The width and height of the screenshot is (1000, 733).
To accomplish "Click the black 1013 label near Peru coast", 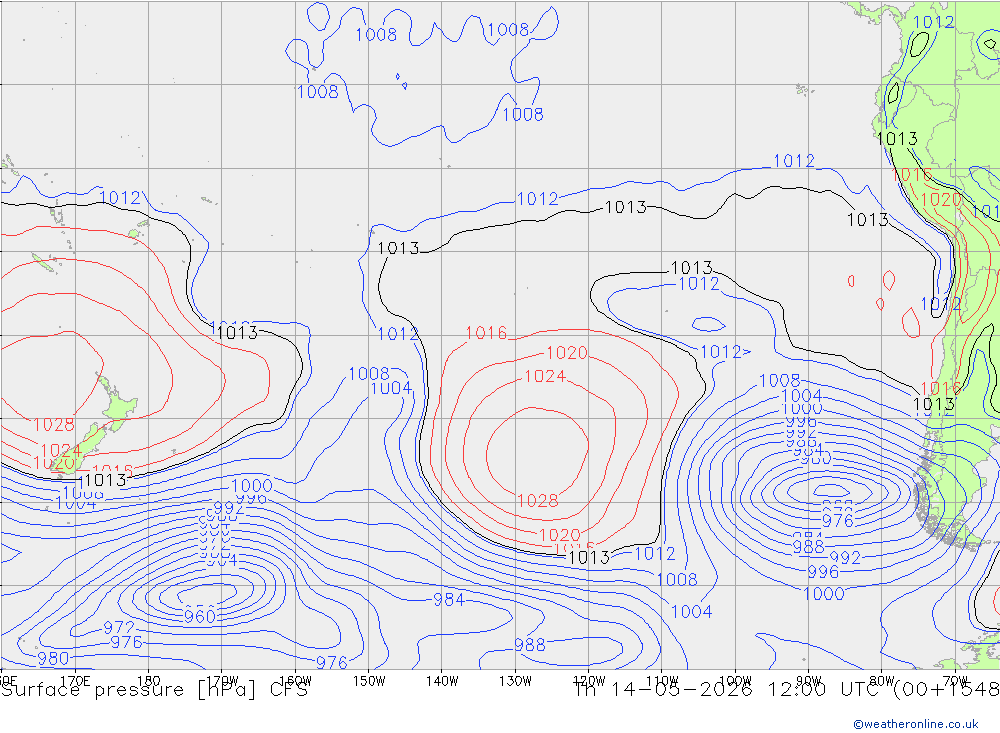I will click(x=897, y=138).
